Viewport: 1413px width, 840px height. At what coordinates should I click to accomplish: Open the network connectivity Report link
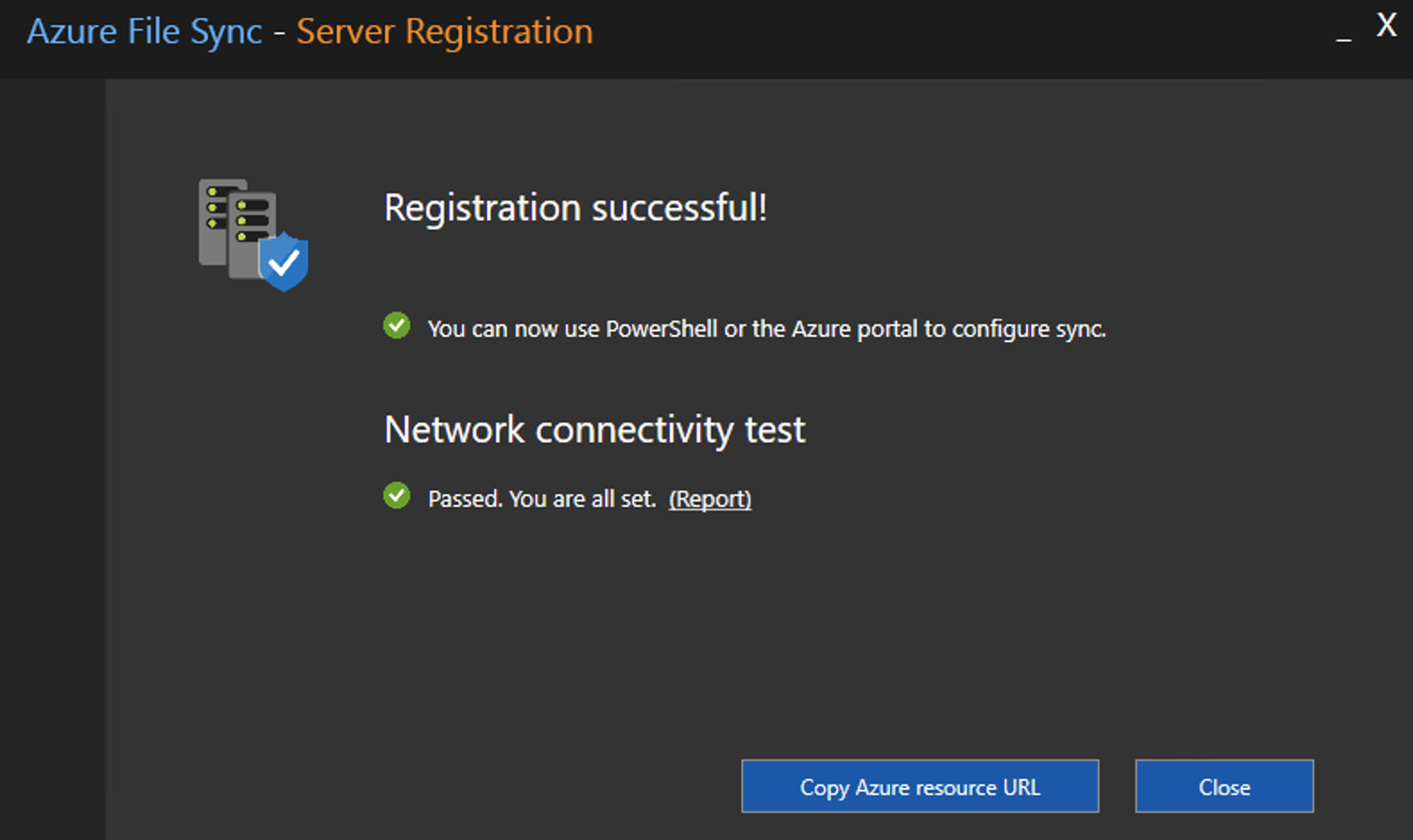tap(709, 499)
